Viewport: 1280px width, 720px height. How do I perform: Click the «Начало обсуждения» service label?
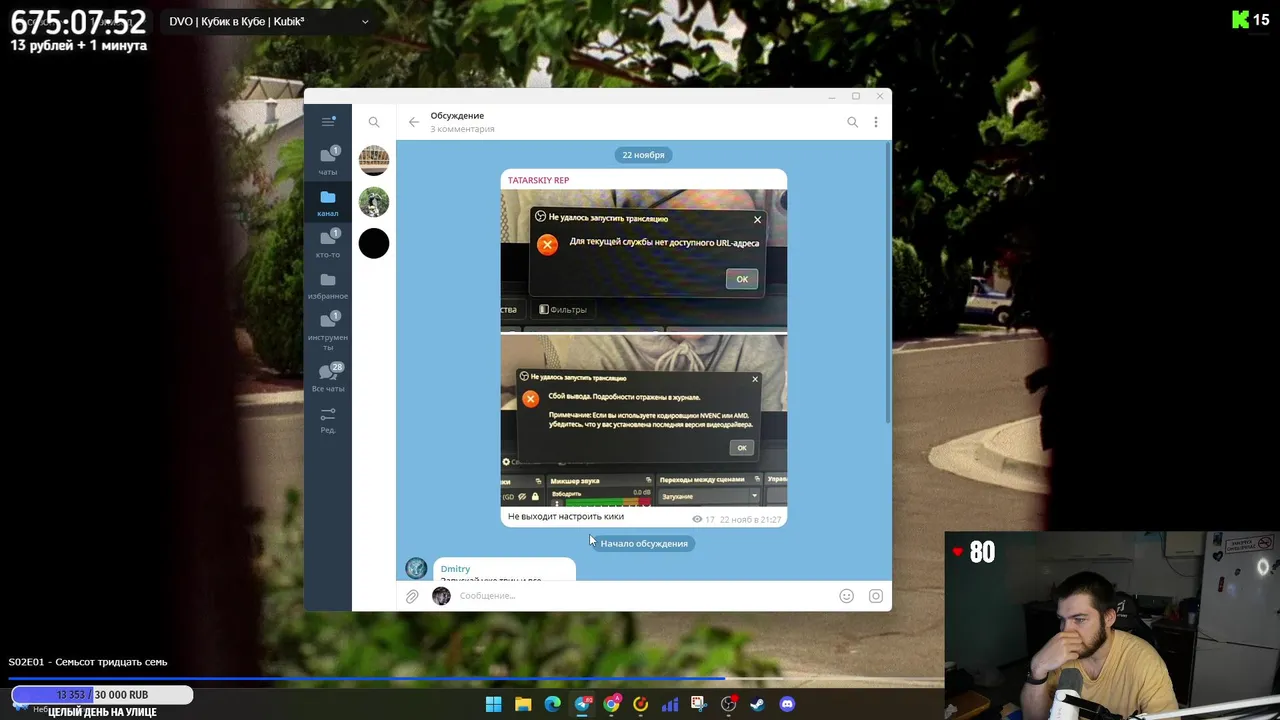(644, 543)
